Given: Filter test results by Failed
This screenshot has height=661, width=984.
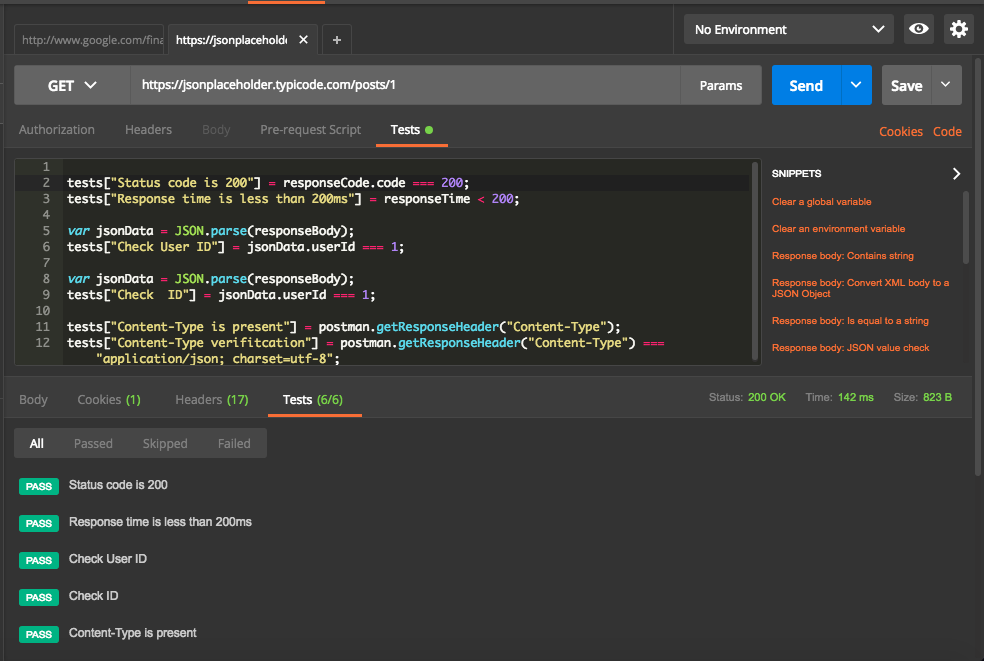Looking at the screenshot, I should pos(234,443).
